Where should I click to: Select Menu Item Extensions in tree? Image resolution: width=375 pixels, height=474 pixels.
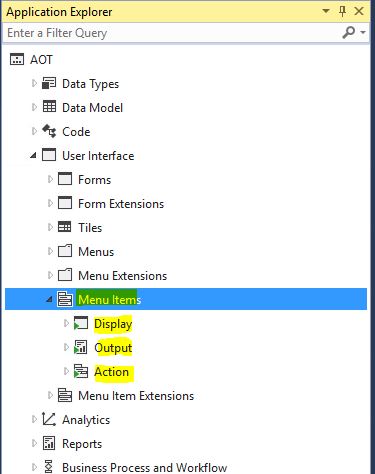click(136, 396)
